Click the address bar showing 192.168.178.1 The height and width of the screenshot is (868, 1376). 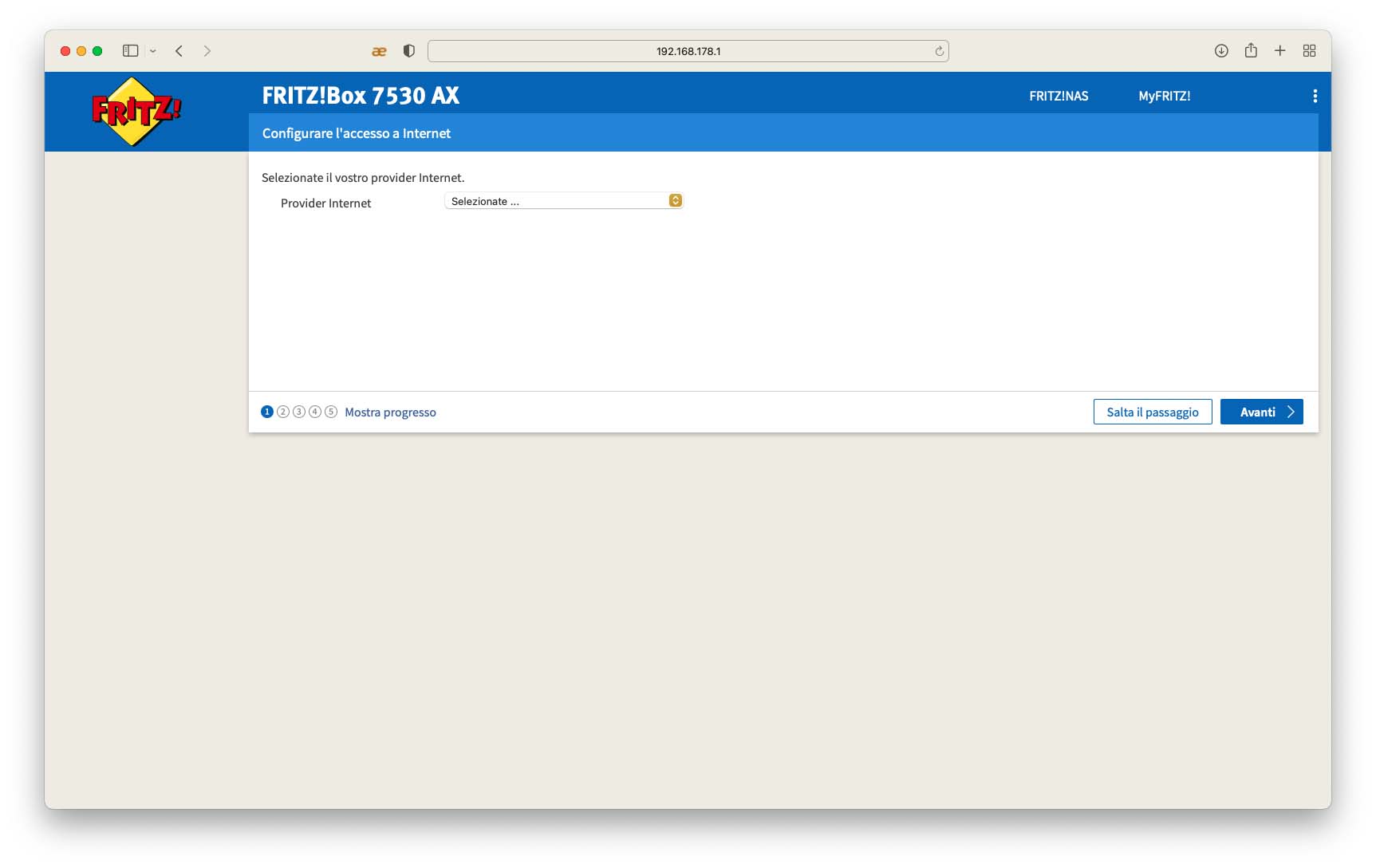tap(688, 51)
